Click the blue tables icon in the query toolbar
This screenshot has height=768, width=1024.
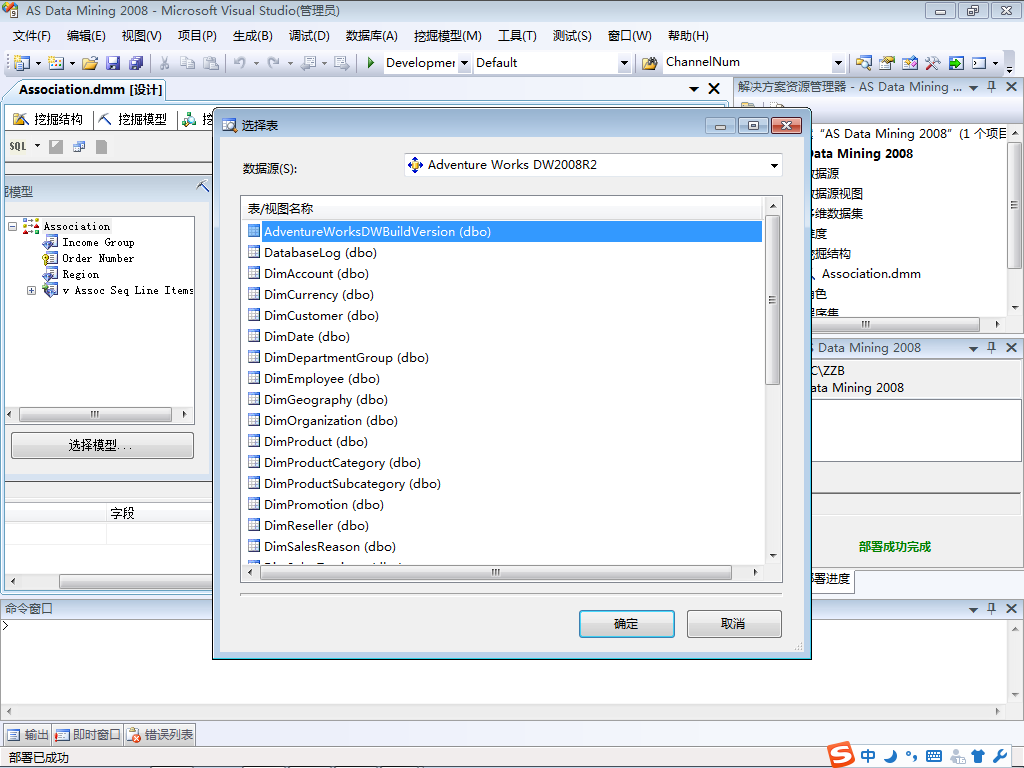(x=79, y=147)
